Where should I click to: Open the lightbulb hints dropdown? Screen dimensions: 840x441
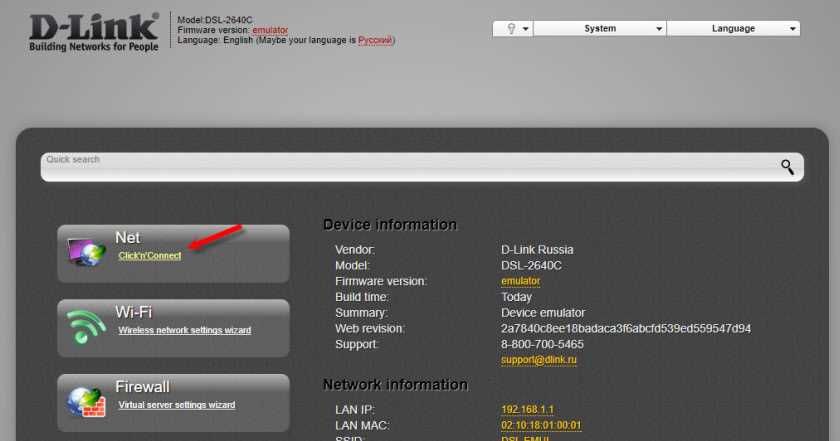pos(513,28)
